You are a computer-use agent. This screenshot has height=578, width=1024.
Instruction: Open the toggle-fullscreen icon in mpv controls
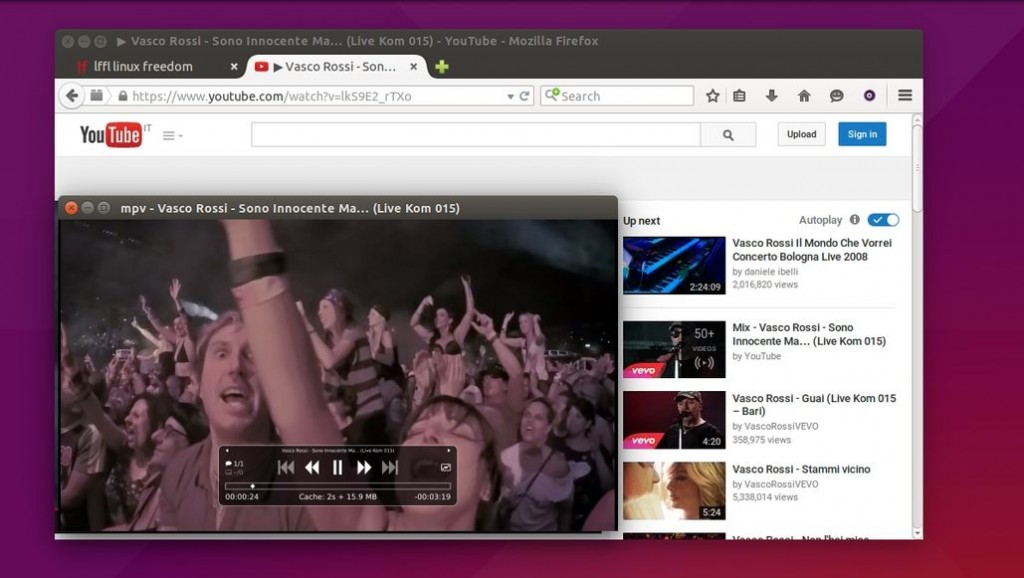[x=445, y=467]
